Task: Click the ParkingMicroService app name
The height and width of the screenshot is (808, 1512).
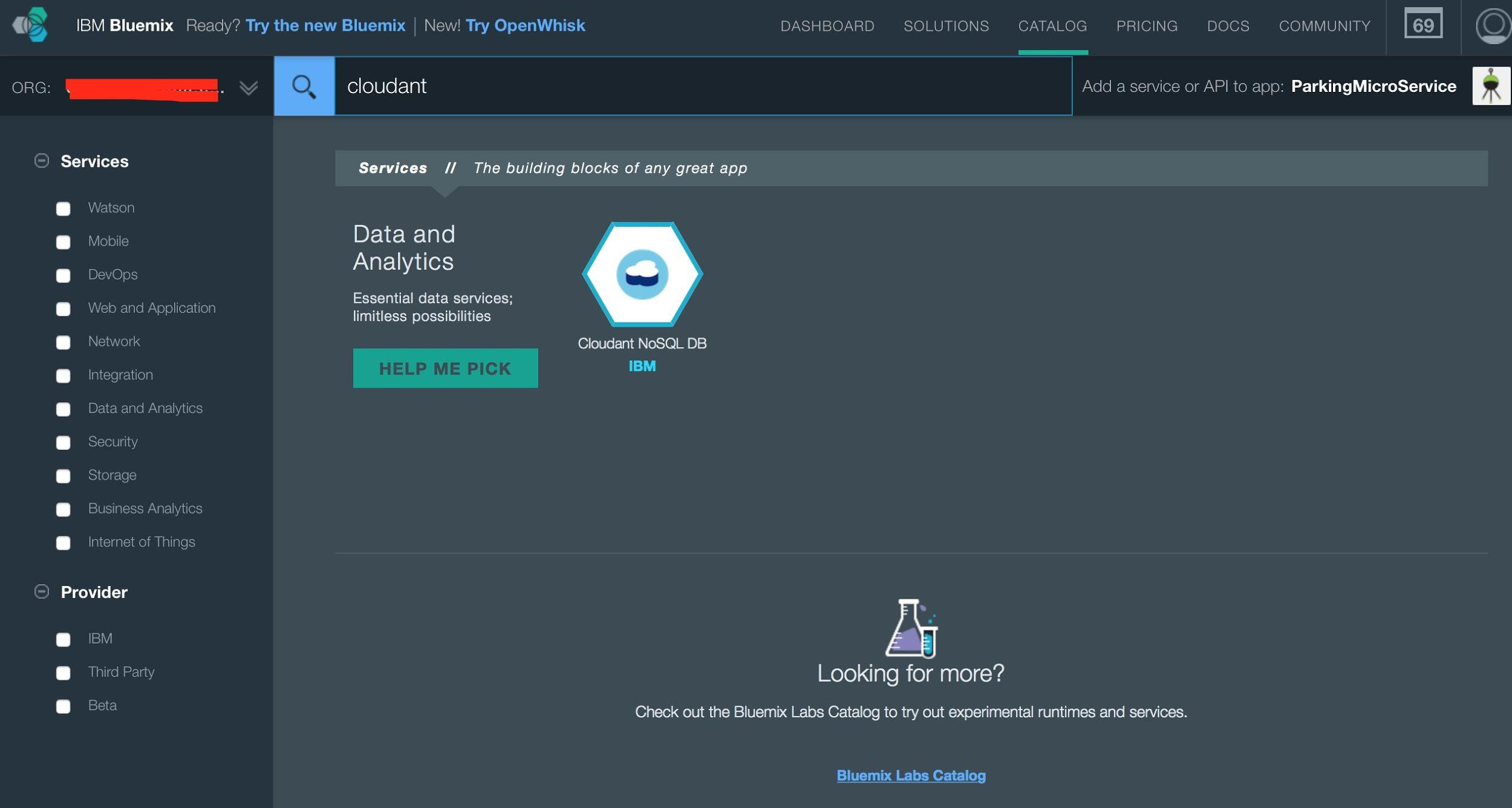Action: pyautogui.click(x=1374, y=86)
